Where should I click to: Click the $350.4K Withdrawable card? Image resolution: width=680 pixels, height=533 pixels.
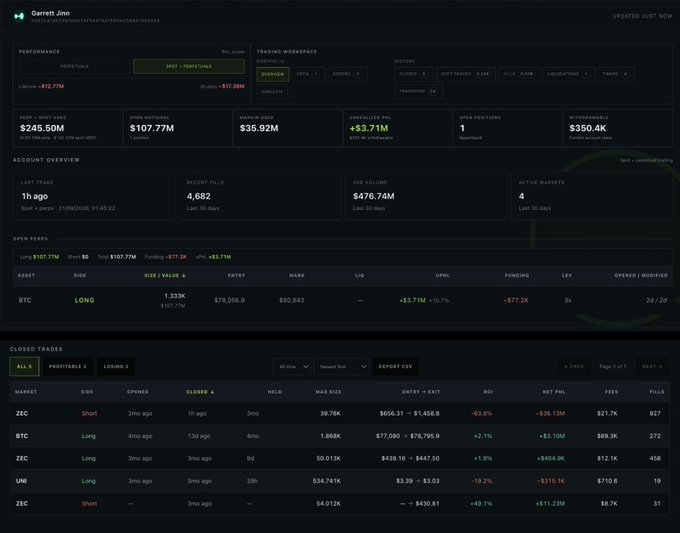click(x=618, y=128)
